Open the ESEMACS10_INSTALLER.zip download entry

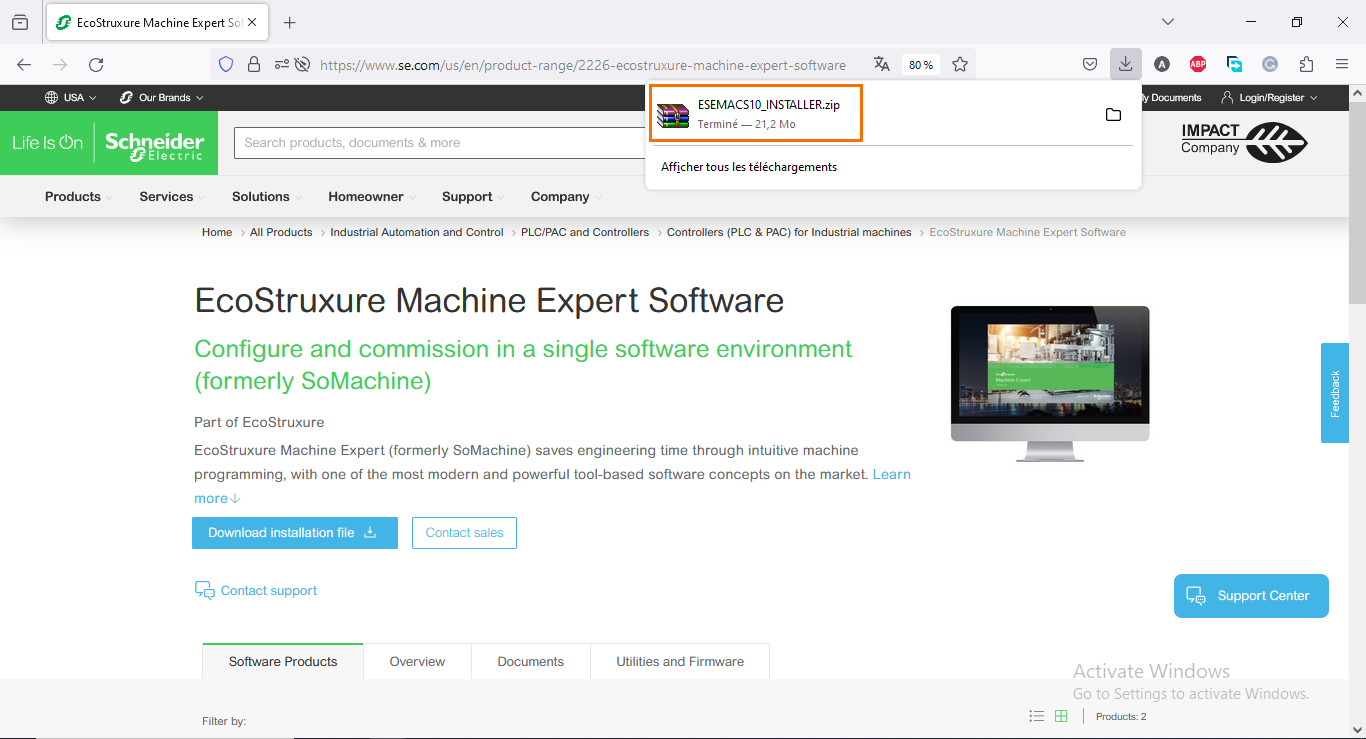coord(755,113)
